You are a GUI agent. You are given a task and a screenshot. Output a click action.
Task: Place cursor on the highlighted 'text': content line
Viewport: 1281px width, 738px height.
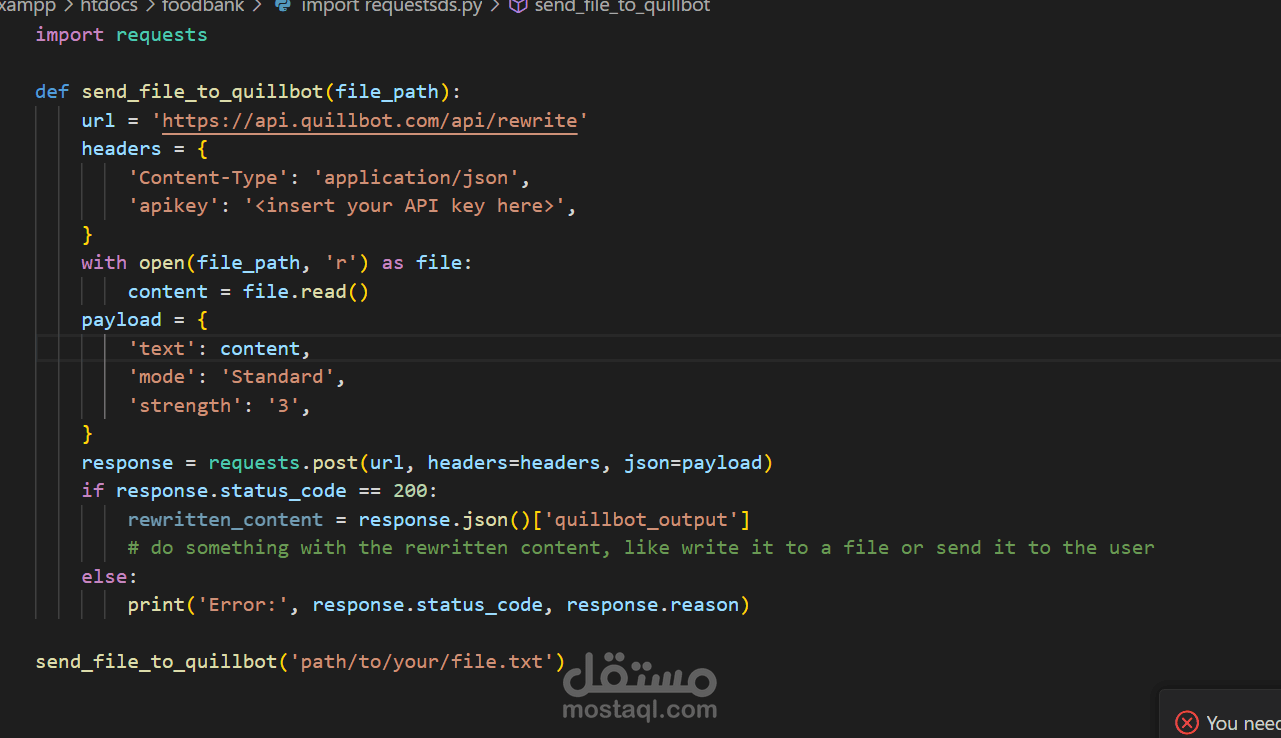[x=218, y=347]
